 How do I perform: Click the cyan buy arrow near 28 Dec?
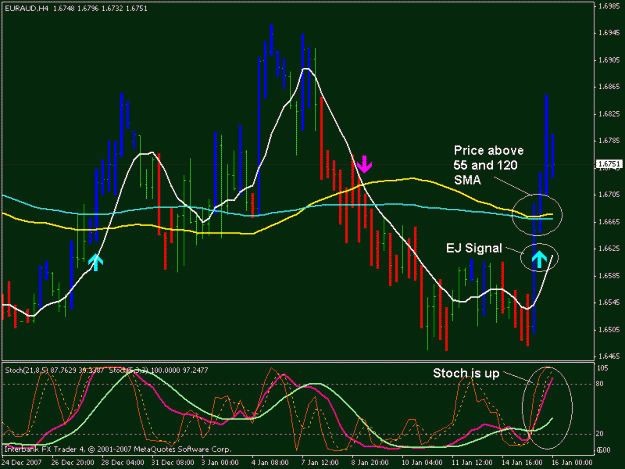pos(96,262)
